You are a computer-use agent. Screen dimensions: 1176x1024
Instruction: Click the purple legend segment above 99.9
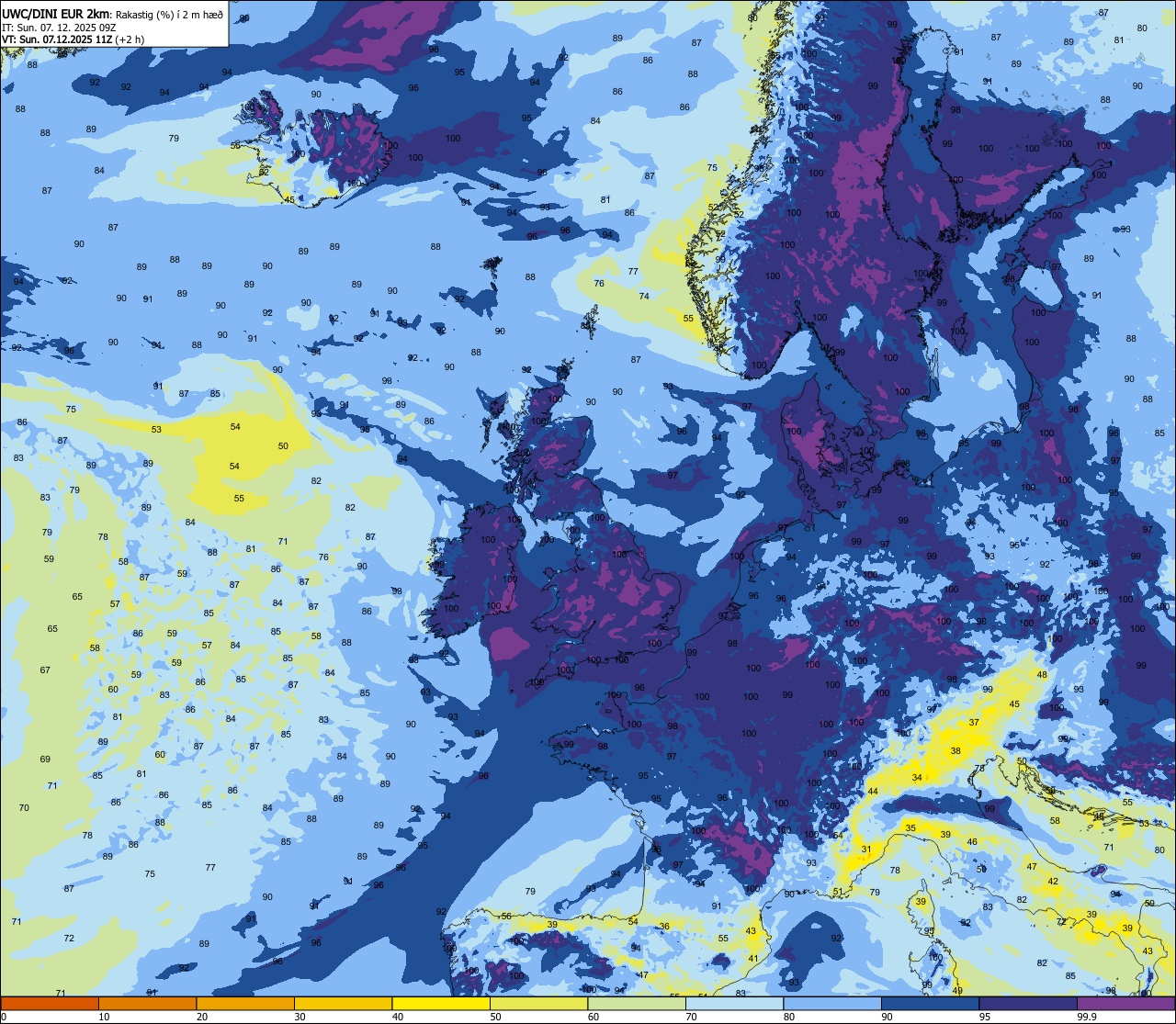point(1126,1003)
